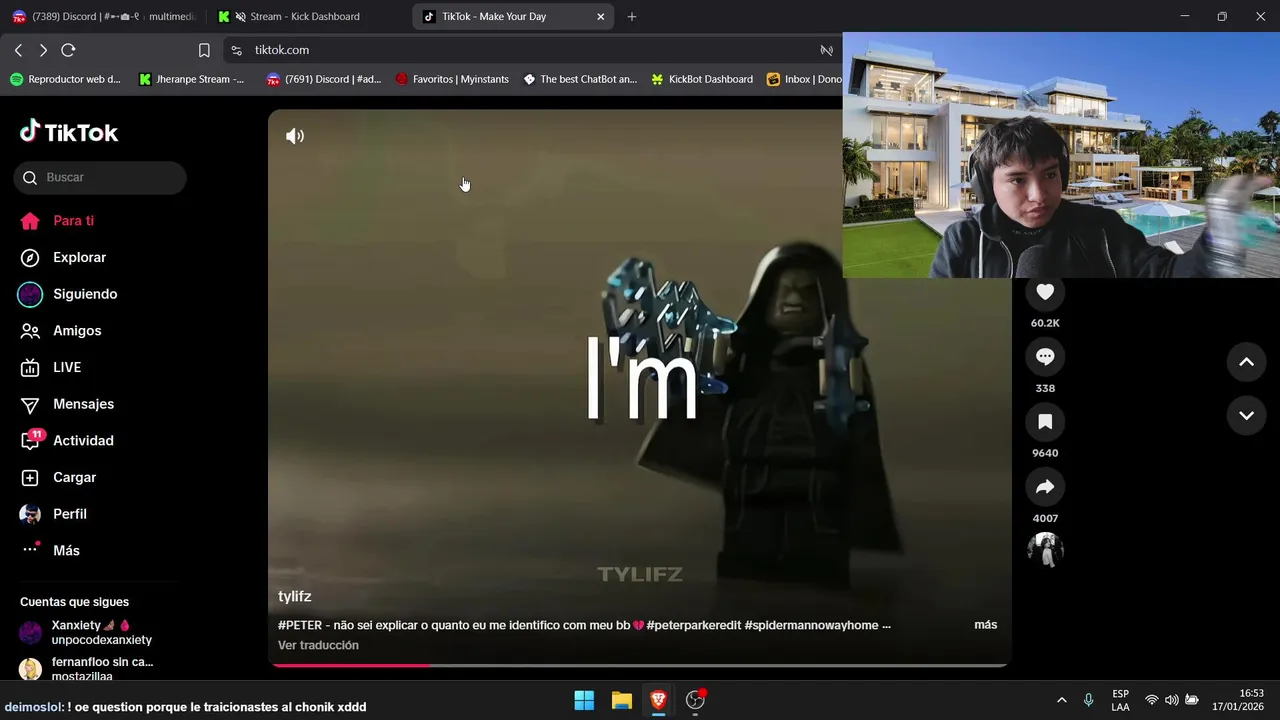Open Jheranpe Stream bookmark
Viewport: 1280px width, 720px height.
click(192, 79)
